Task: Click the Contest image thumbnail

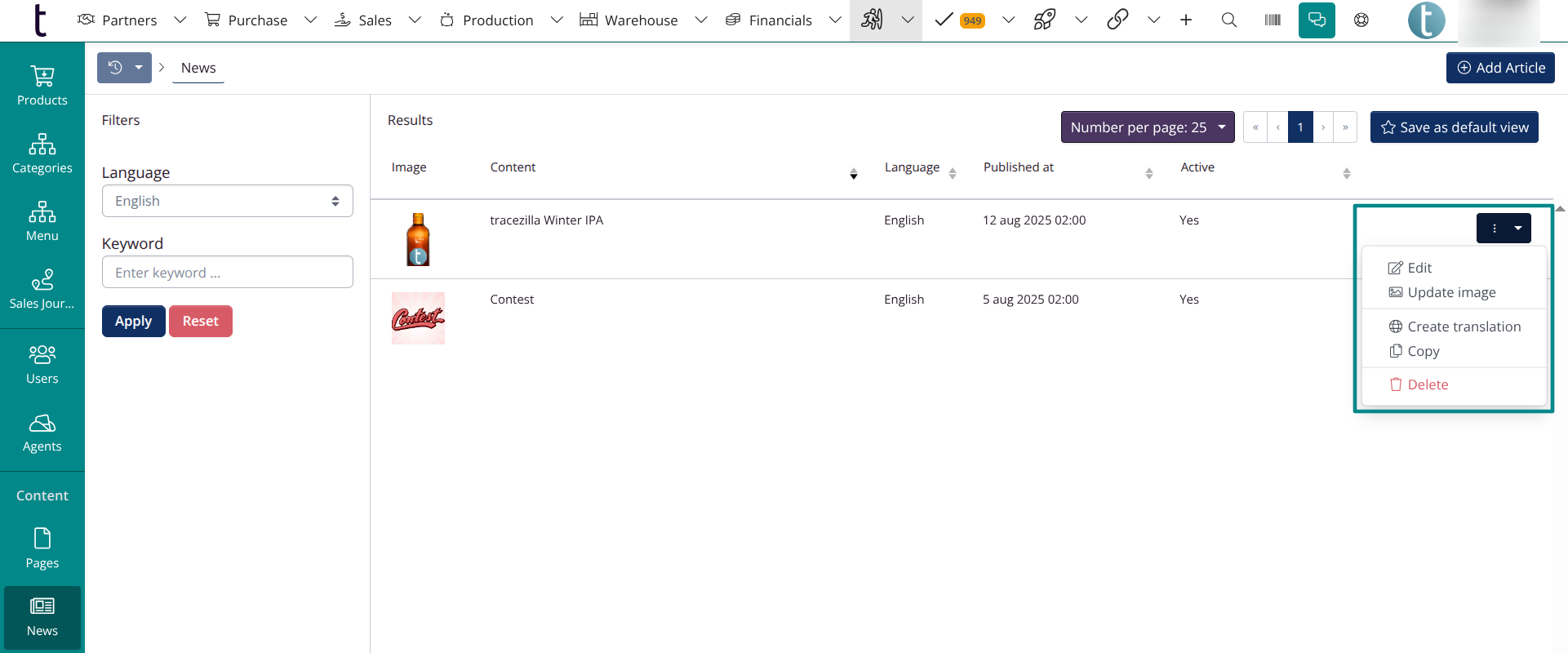Action: 418,318
